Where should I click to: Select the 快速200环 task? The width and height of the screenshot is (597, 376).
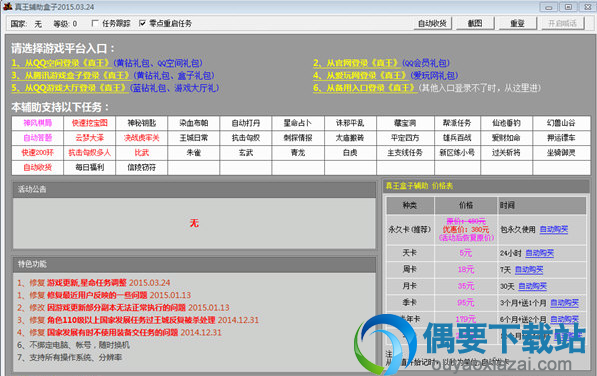pos(37,153)
